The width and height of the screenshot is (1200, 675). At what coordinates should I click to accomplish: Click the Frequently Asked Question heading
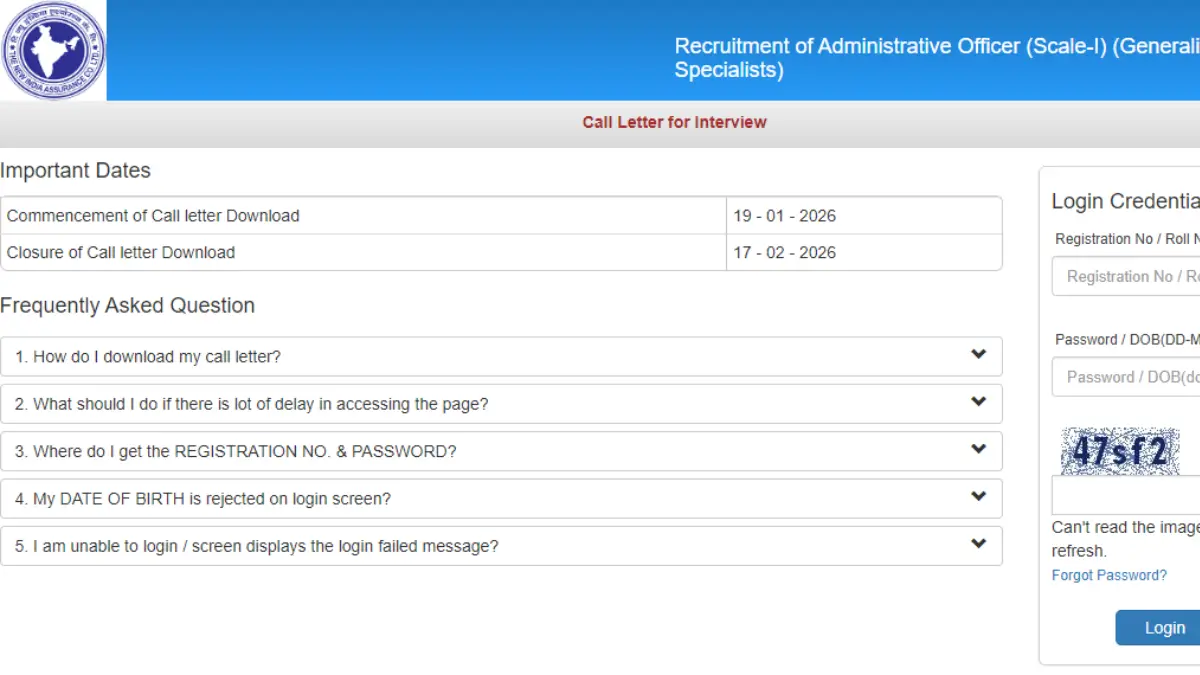(128, 305)
